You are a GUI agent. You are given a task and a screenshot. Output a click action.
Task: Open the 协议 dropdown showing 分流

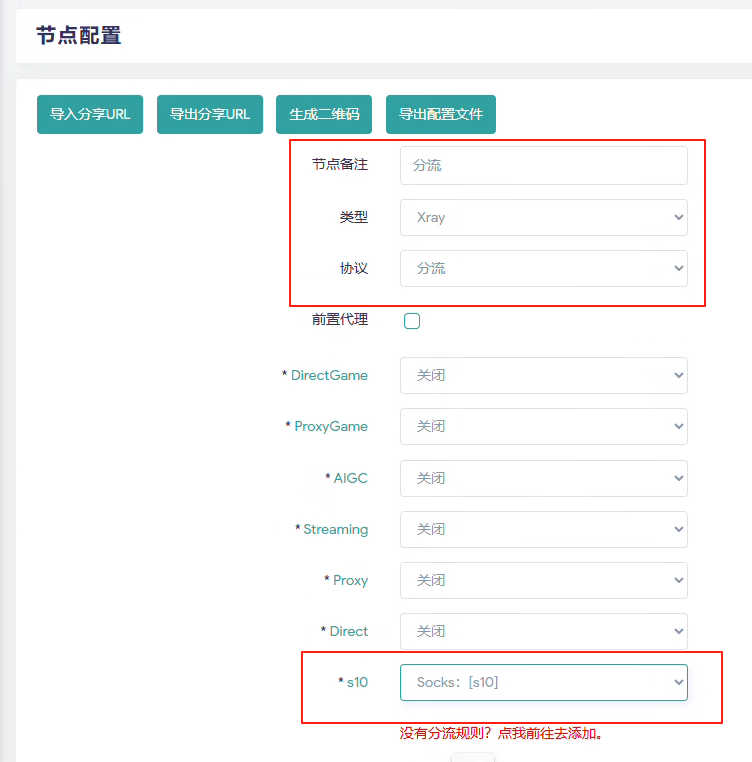(x=543, y=268)
